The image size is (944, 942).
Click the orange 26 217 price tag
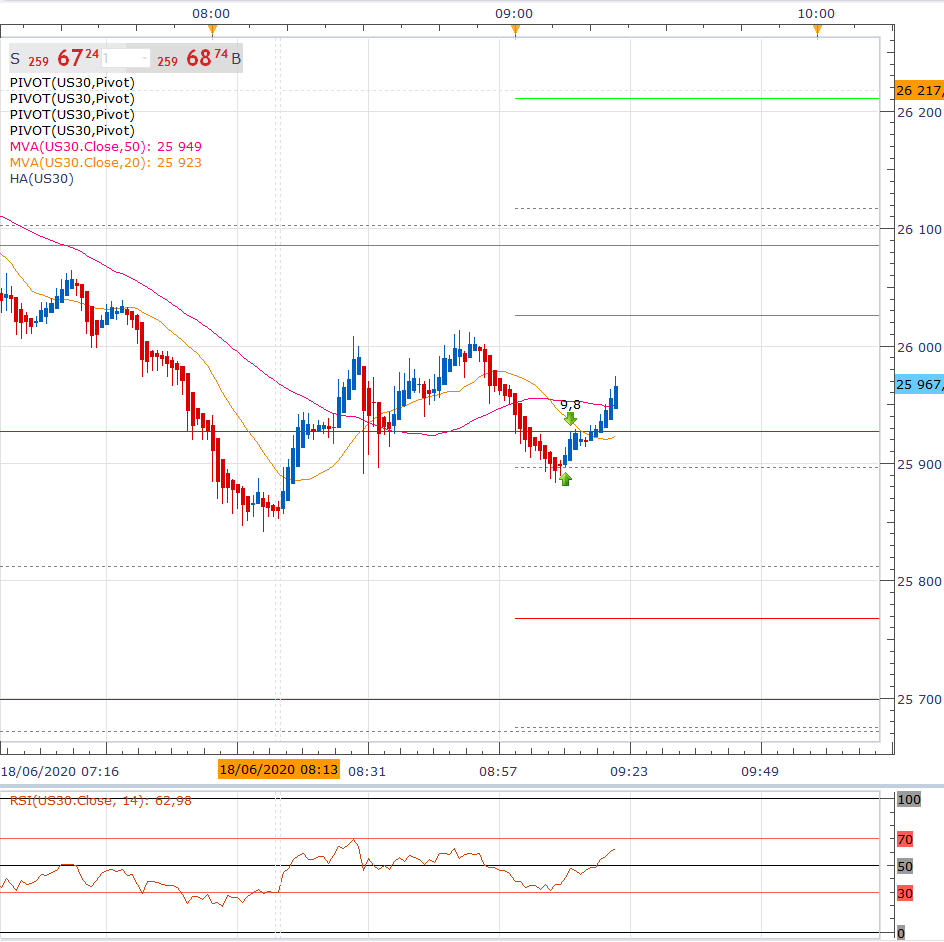tap(919, 90)
